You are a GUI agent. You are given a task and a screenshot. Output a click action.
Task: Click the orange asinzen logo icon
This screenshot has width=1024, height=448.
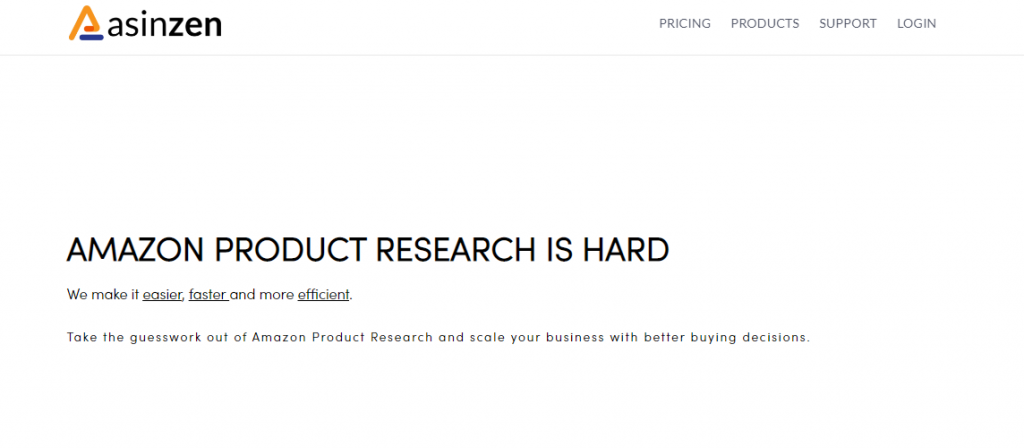tap(86, 23)
